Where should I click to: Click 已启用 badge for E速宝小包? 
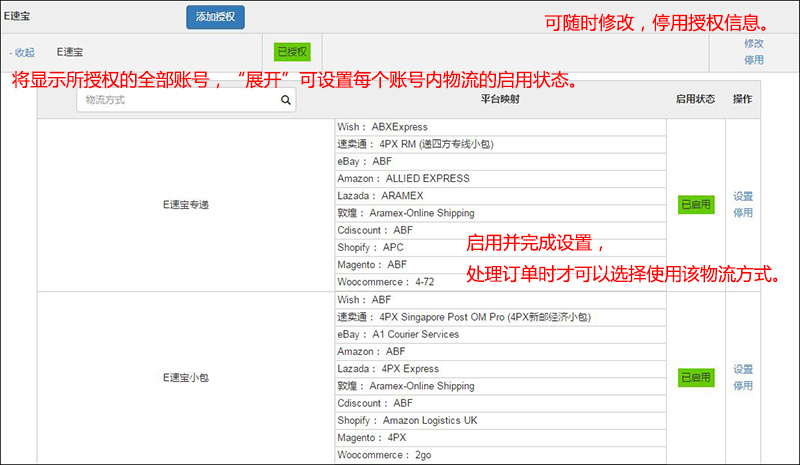coord(696,378)
